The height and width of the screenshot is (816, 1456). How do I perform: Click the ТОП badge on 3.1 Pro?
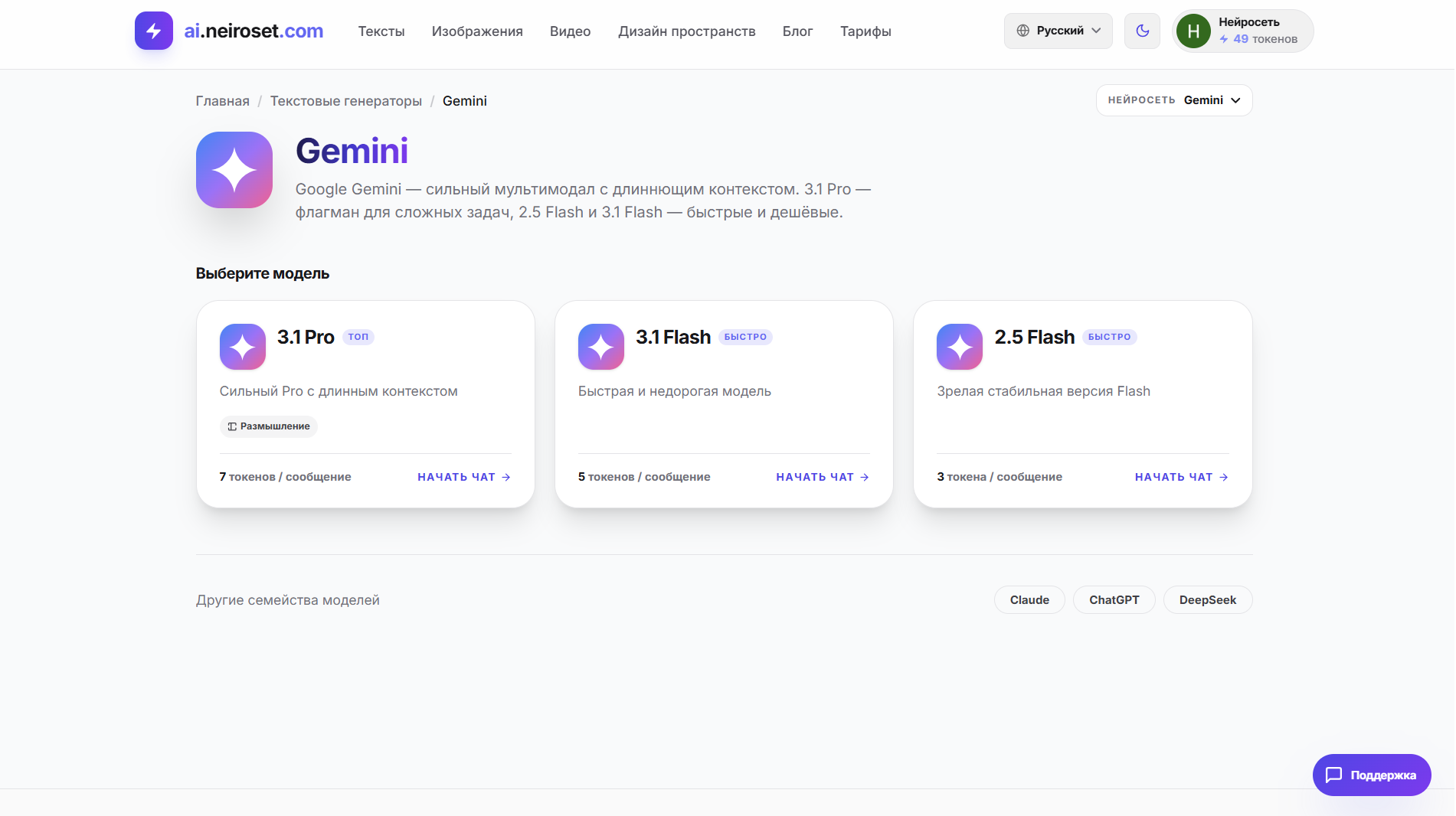[358, 337]
